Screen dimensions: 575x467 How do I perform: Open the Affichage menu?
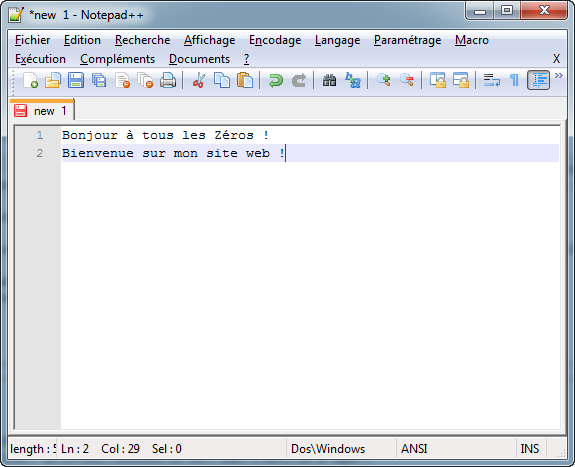(209, 40)
